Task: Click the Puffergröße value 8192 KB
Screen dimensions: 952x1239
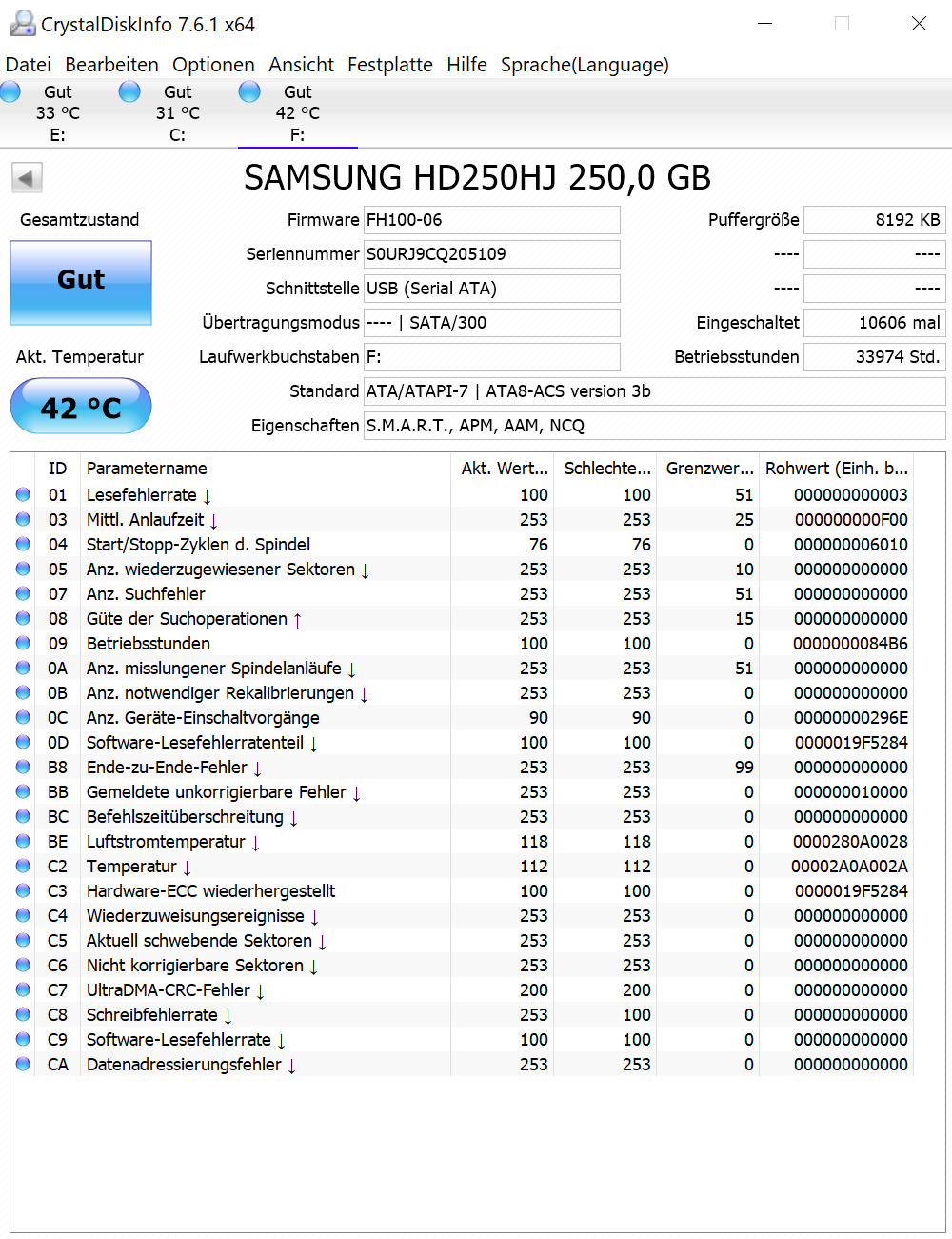Action: (x=875, y=220)
